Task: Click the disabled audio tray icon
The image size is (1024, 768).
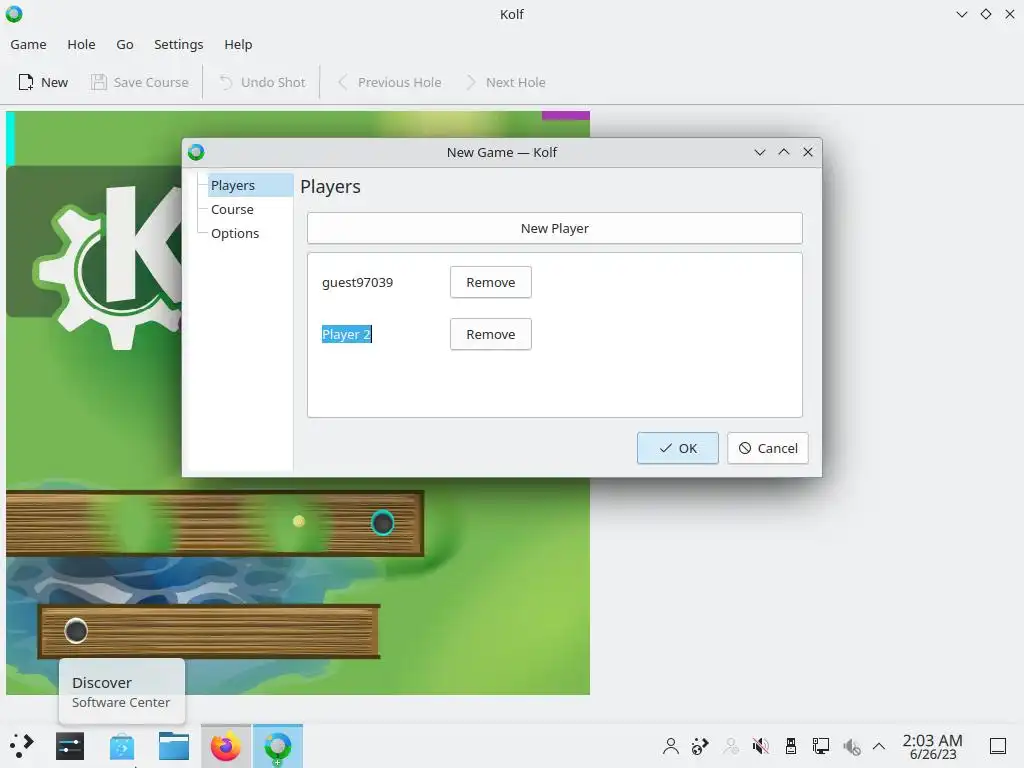Action: [x=851, y=746]
